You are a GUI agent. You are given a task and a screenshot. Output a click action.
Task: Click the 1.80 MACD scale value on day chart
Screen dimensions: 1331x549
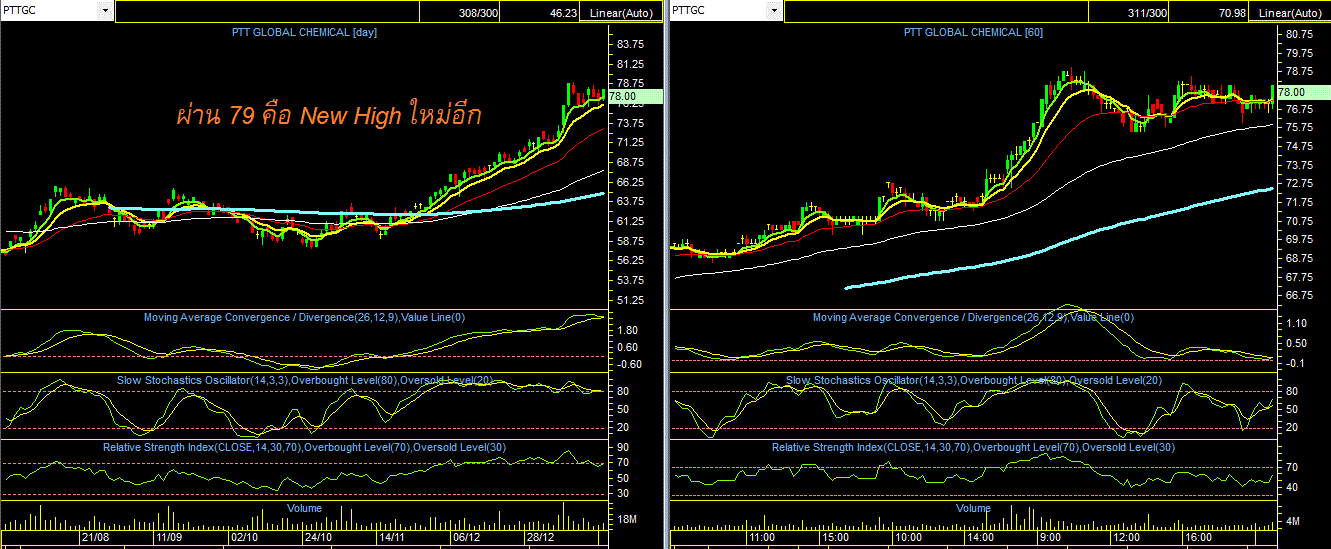[x=628, y=330]
